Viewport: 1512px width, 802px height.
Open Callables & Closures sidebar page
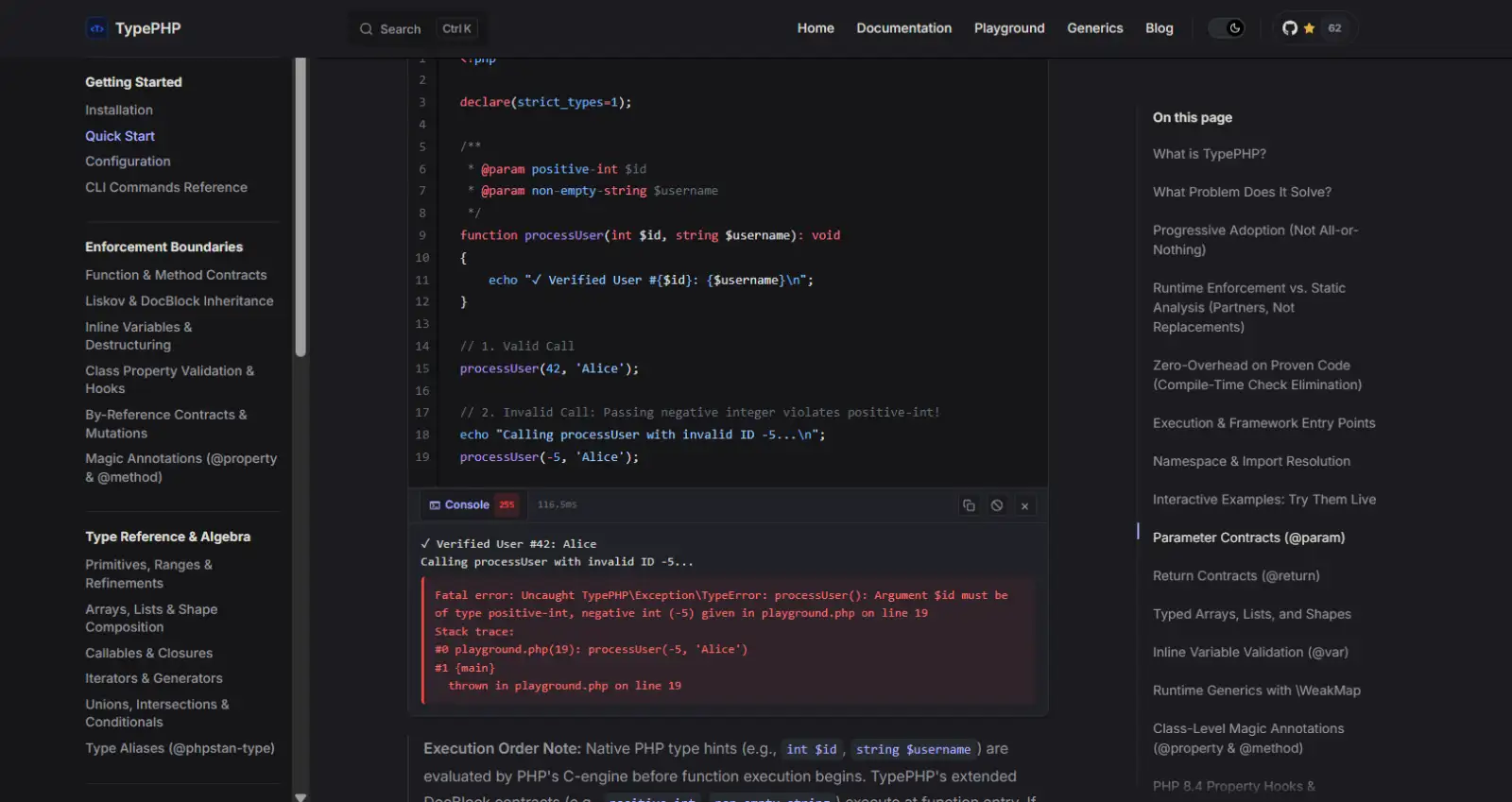(149, 653)
